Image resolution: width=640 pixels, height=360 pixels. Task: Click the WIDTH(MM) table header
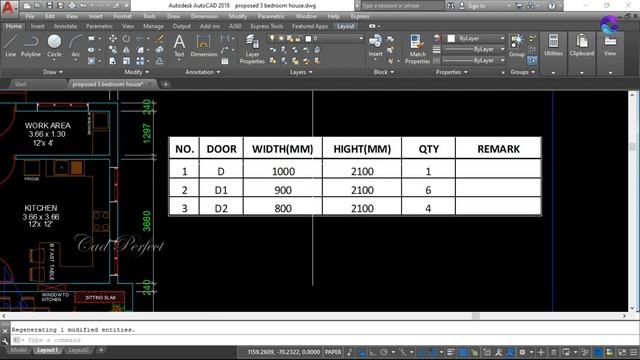click(x=282, y=149)
